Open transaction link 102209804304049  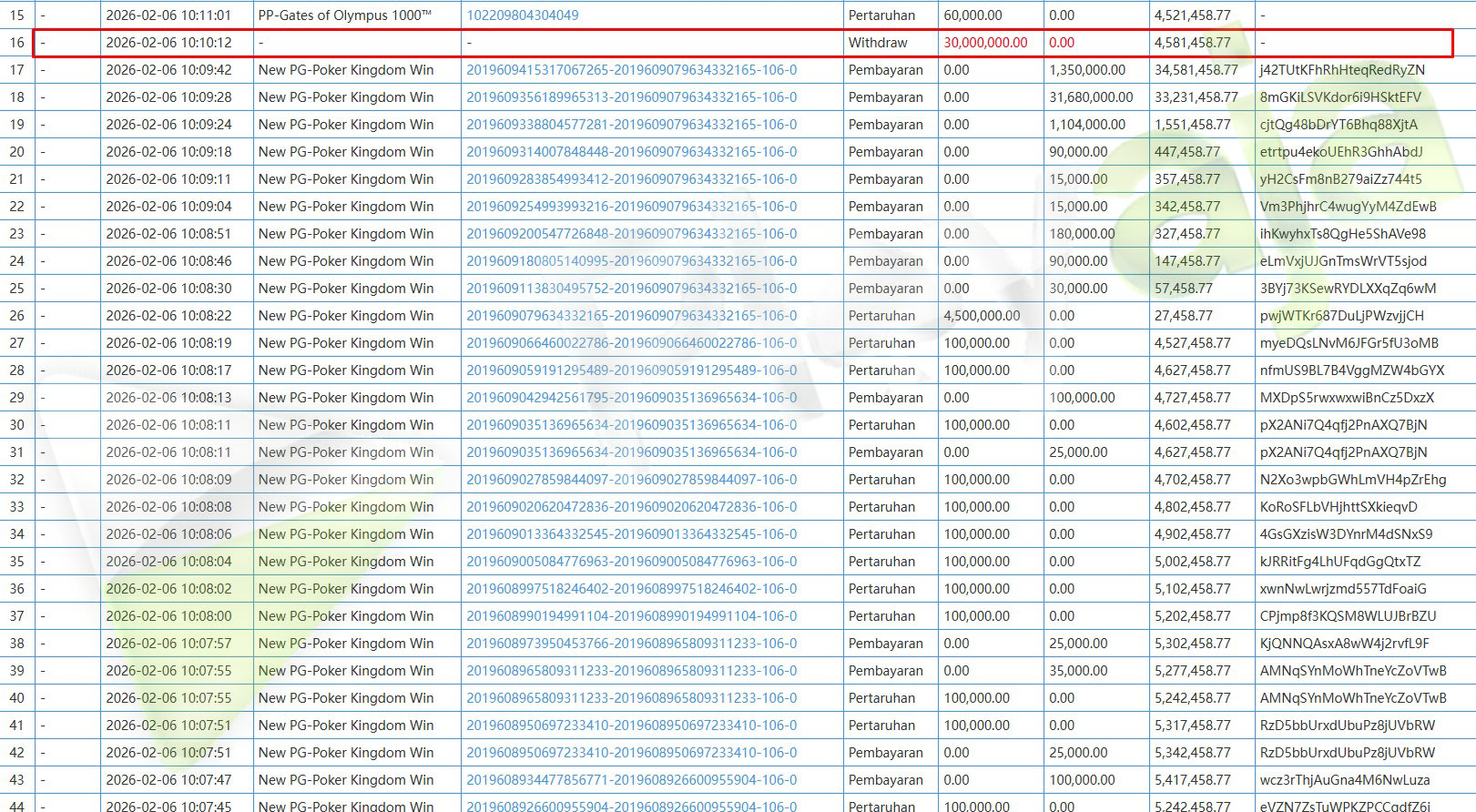(522, 15)
